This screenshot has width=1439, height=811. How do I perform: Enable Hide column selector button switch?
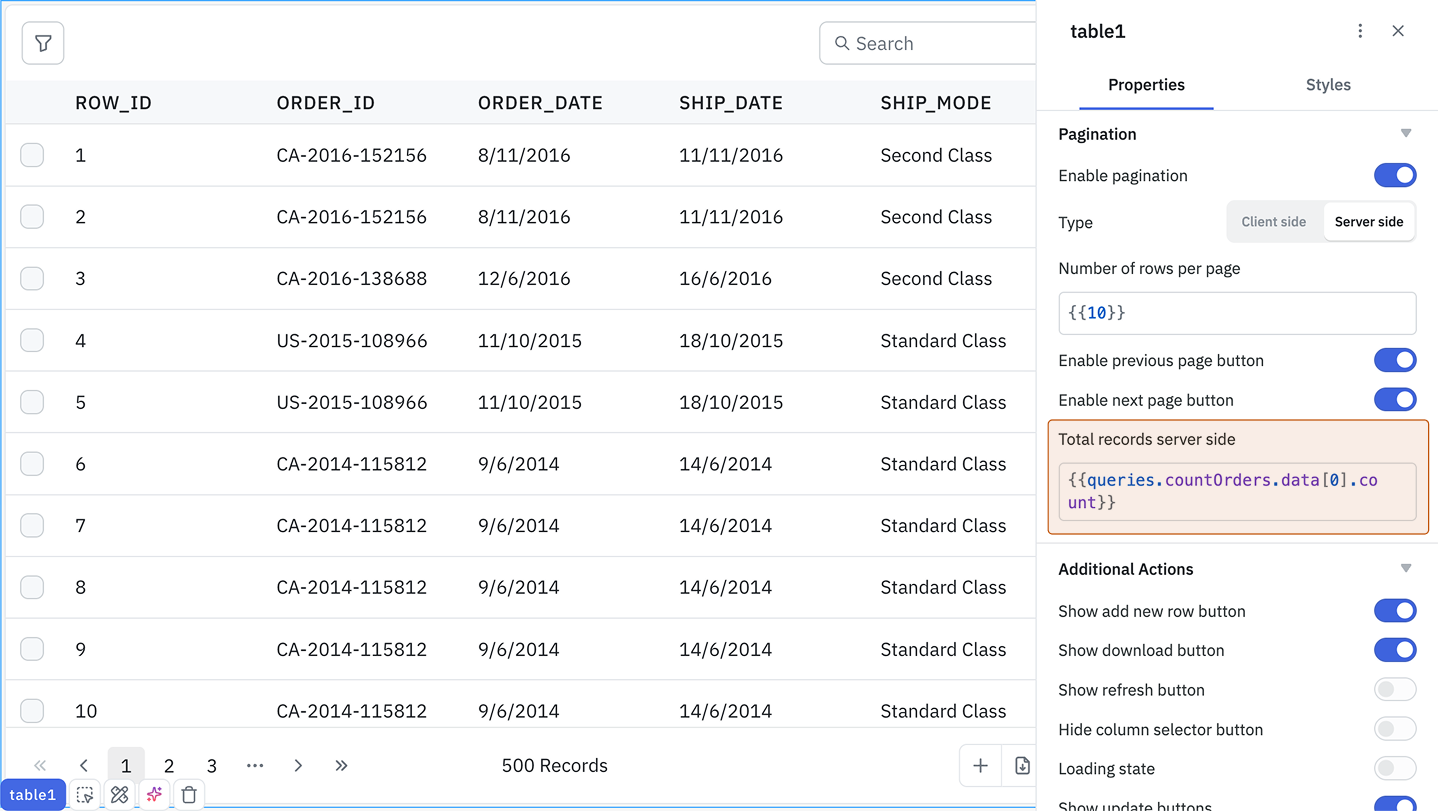tap(1395, 729)
